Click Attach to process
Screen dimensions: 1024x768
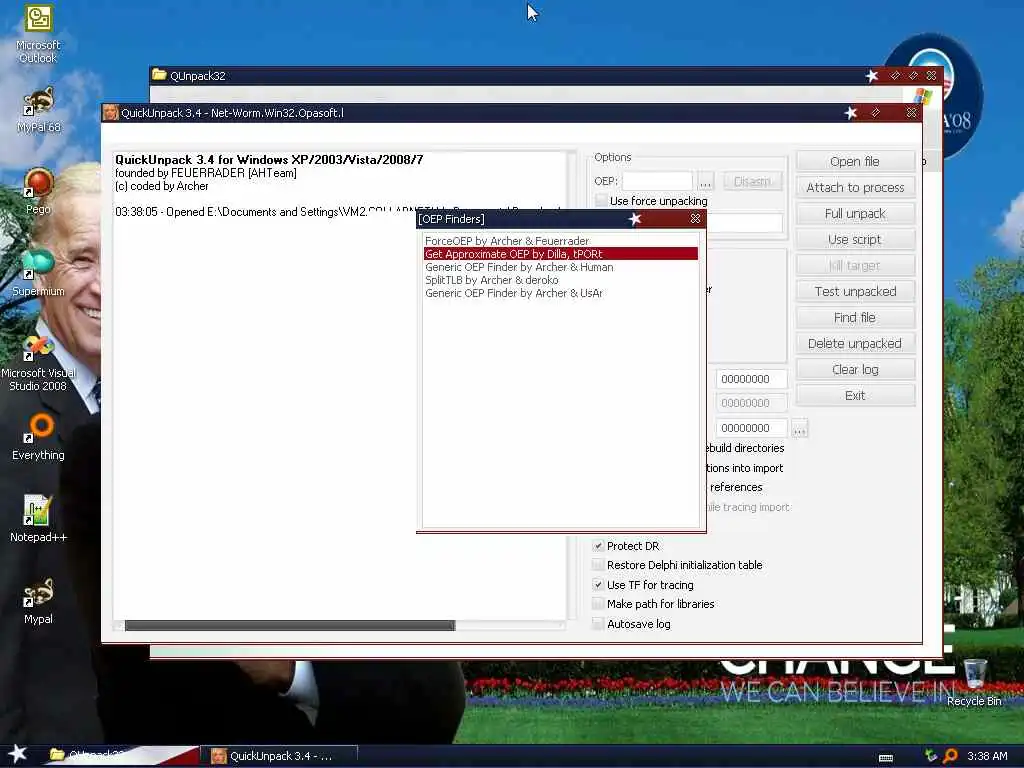(x=855, y=187)
